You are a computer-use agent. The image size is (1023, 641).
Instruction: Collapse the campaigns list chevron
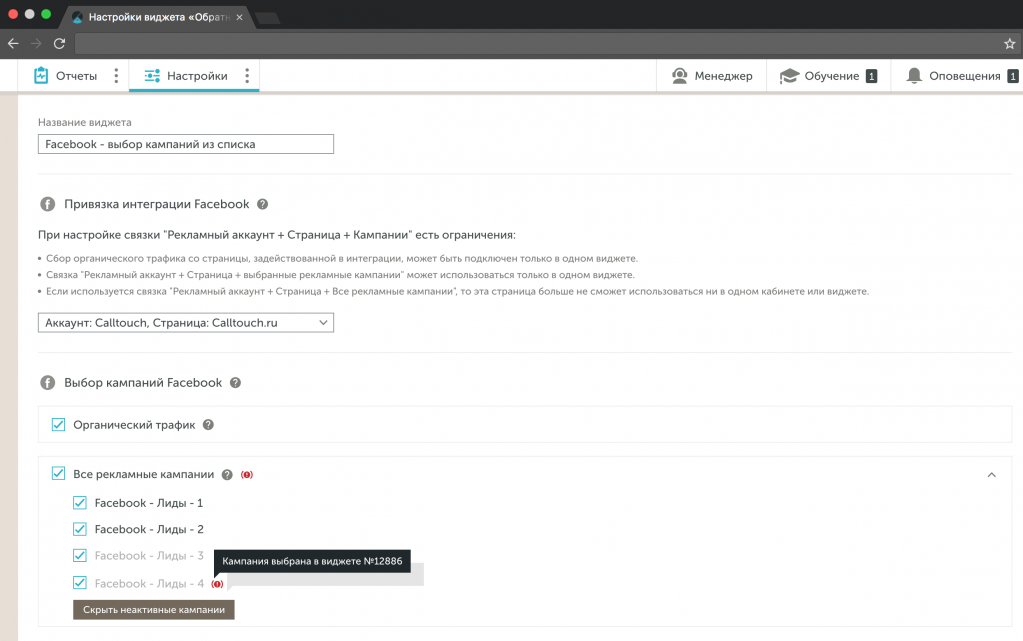tap(992, 475)
